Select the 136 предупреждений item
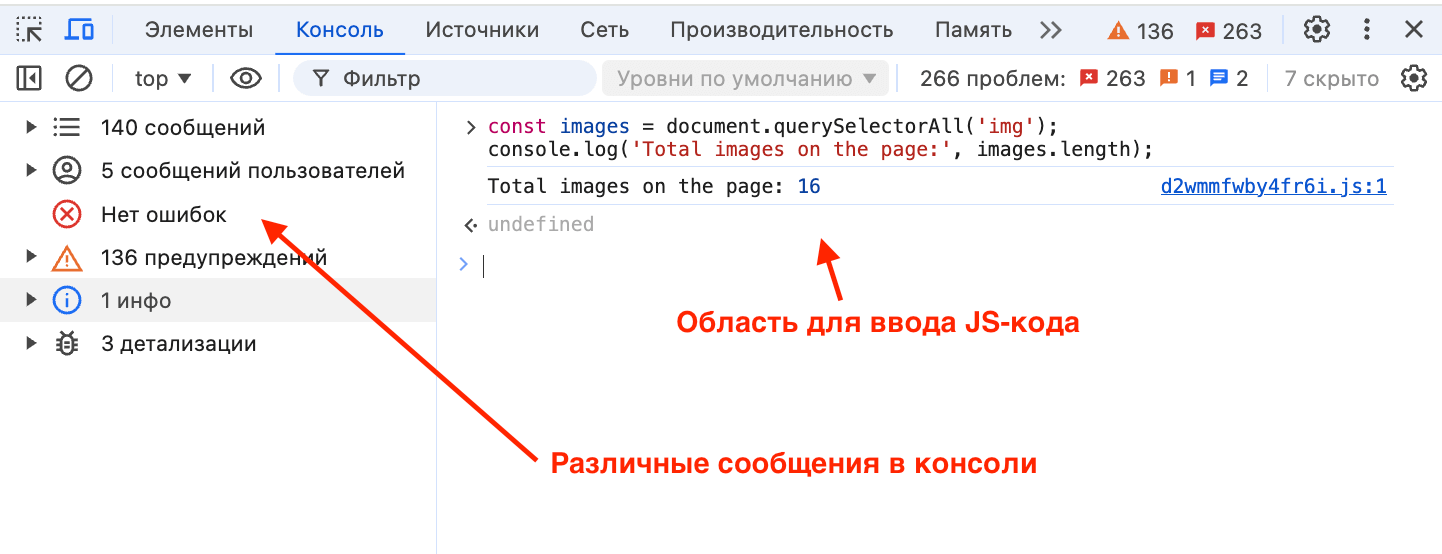 click(214, 257)
